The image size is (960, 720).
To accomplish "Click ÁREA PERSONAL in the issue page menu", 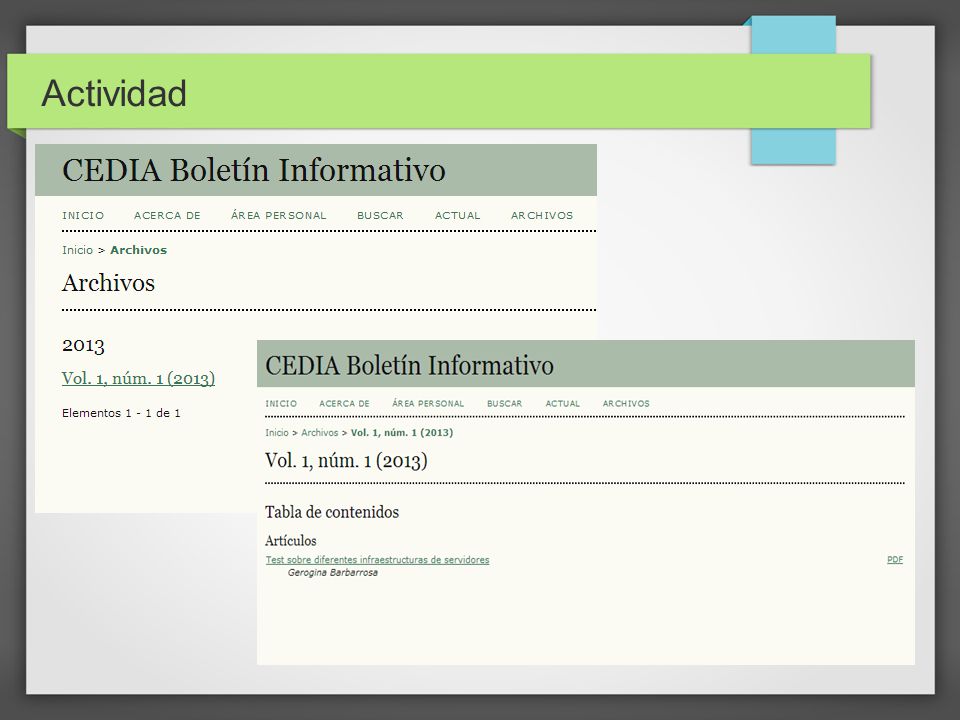I will pyautogui.click(x=428, y=403).
